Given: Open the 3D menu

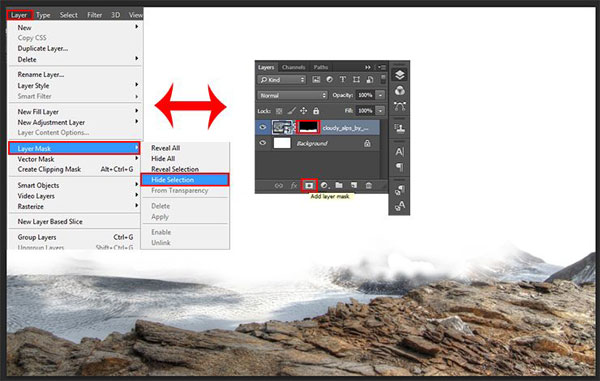Looking at the screenshot, I should pos(115,15).
